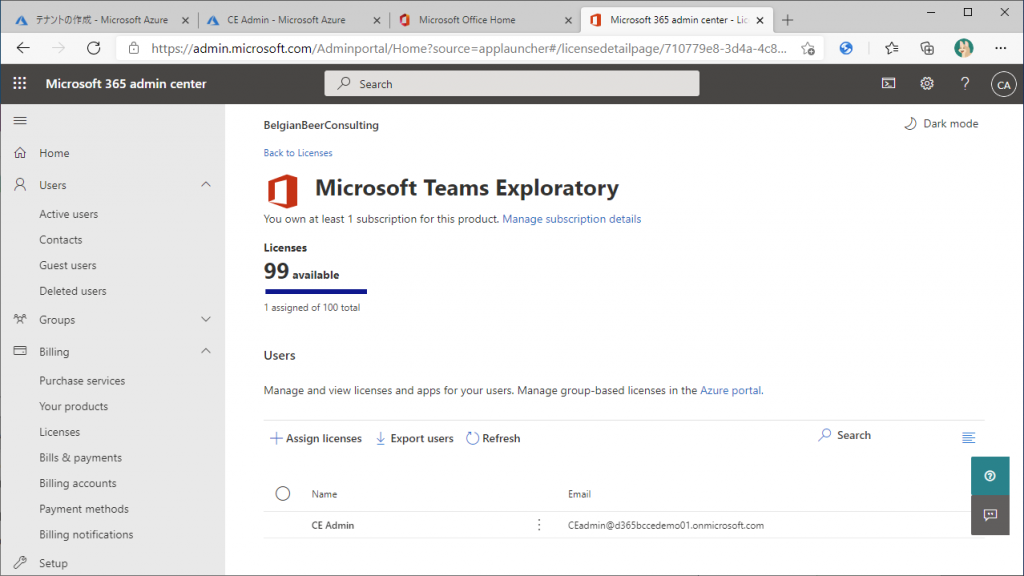Open the floating help widget icon

[990, 476]
